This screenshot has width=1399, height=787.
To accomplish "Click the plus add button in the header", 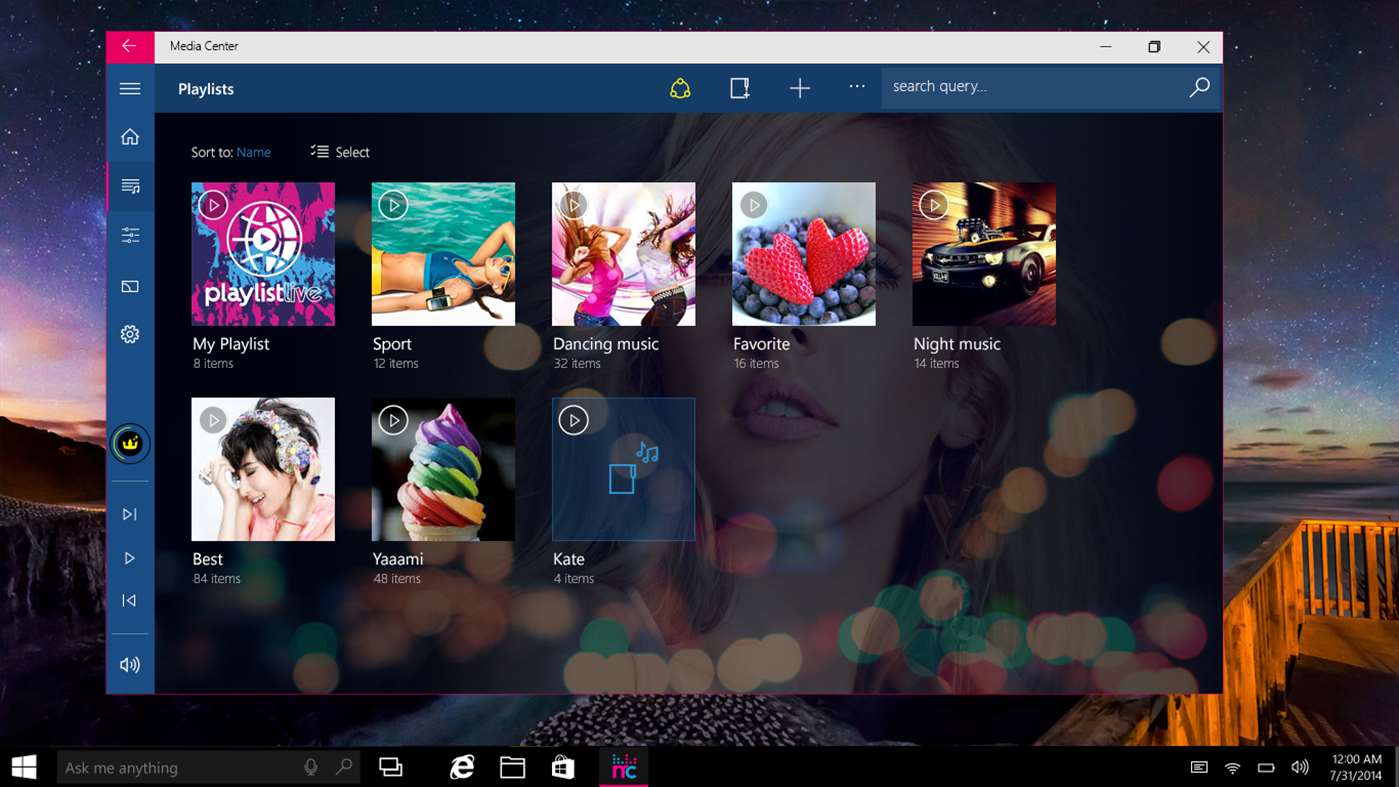I will (x=799, y=89).
